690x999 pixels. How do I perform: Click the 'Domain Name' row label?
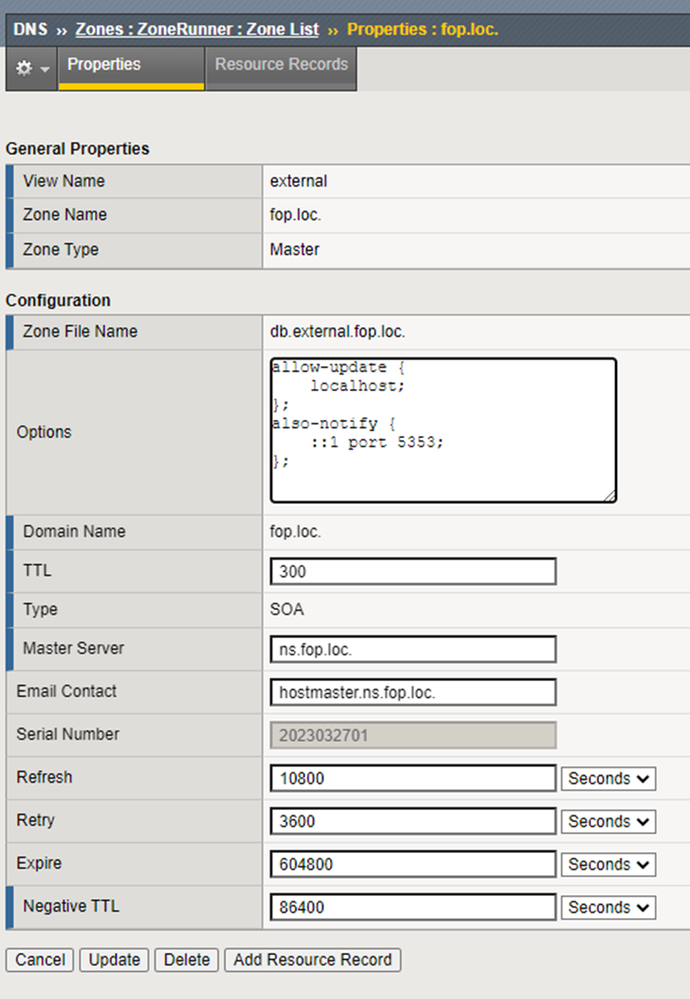[75, 531]
